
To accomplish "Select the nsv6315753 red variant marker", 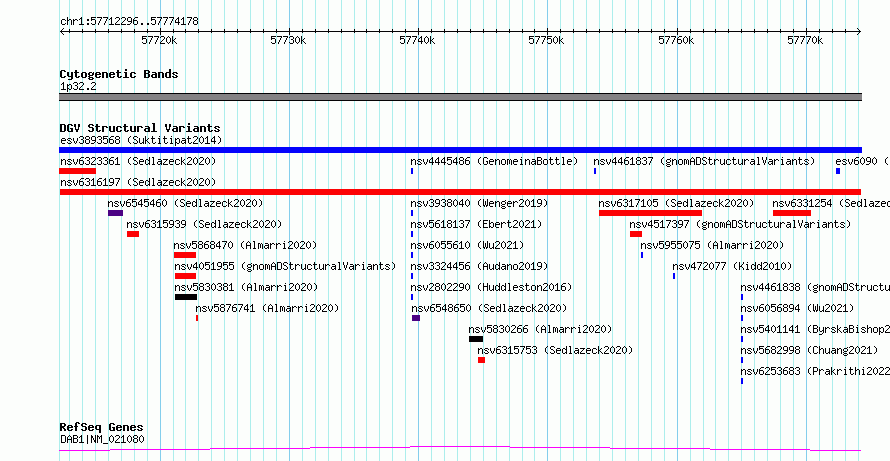I will coord(481,360).
